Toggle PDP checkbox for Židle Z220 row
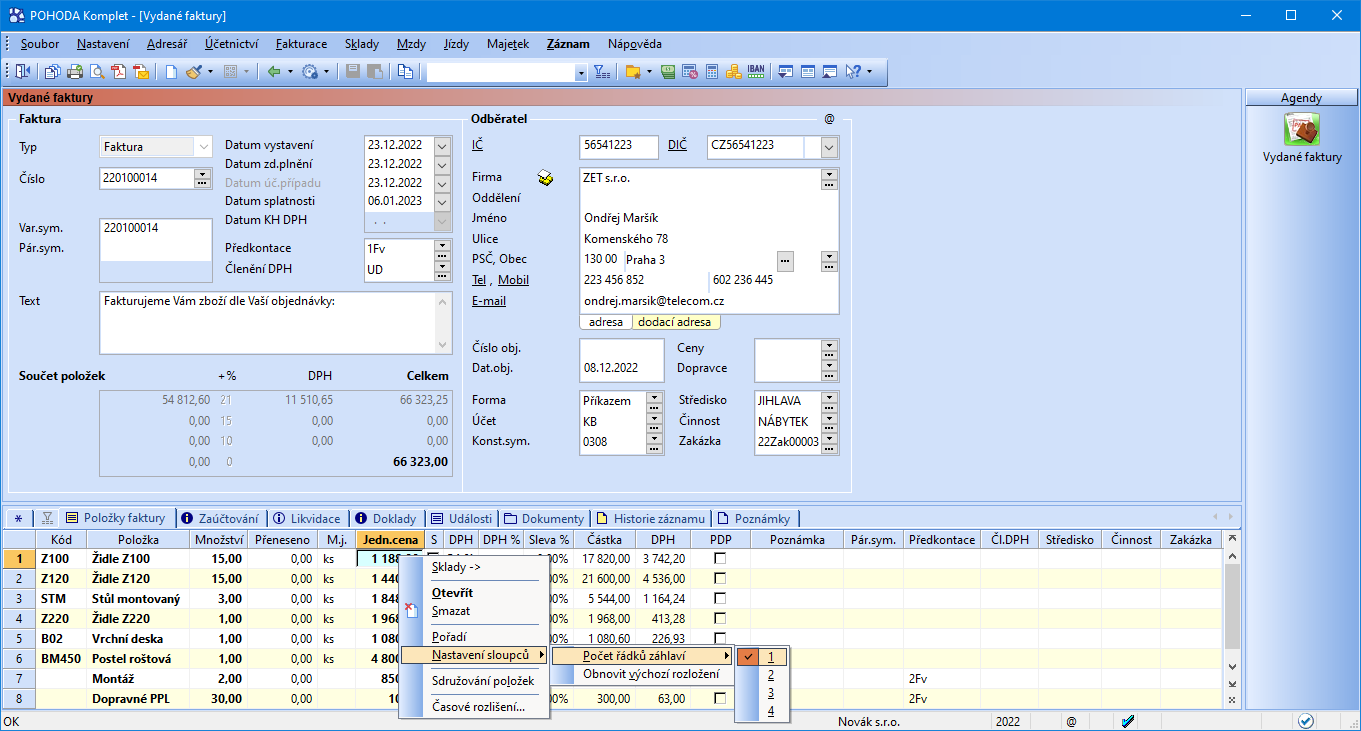Image resolution: width=1361 pixels, height=731 pixels. (x=720, y=619)
